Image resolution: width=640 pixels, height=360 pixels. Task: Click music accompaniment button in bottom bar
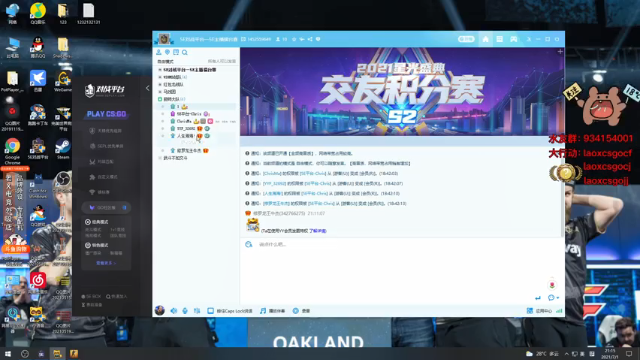[273, 311]
